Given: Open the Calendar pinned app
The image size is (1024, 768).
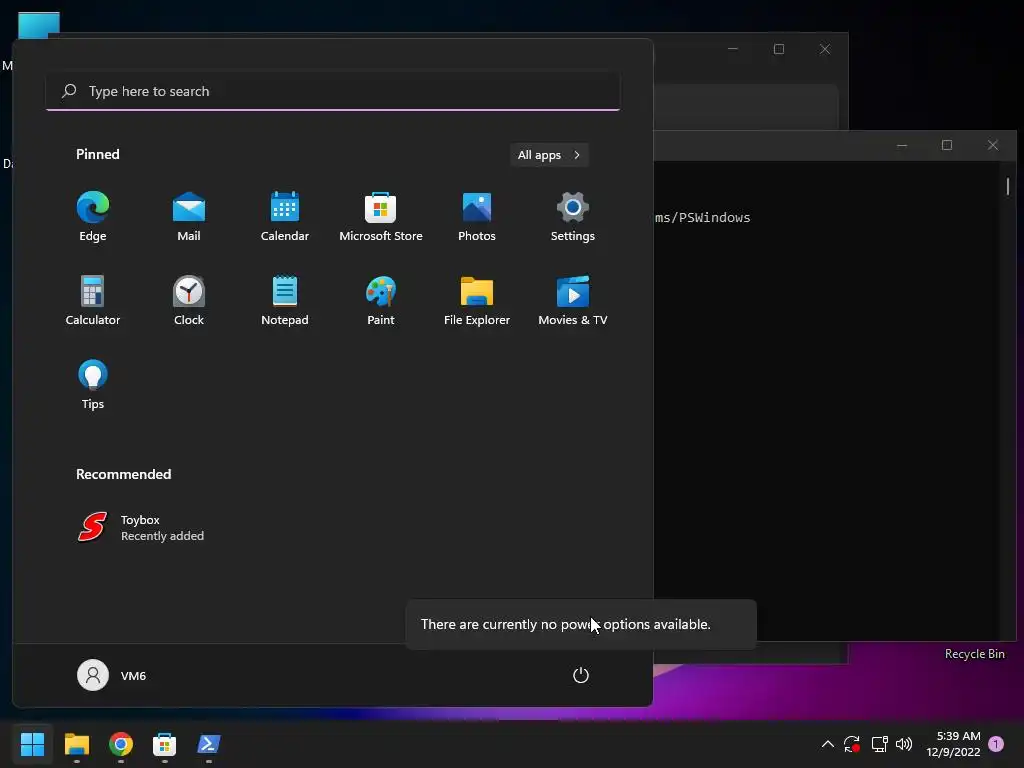Looking at the screenshot, I should [285, 217].
